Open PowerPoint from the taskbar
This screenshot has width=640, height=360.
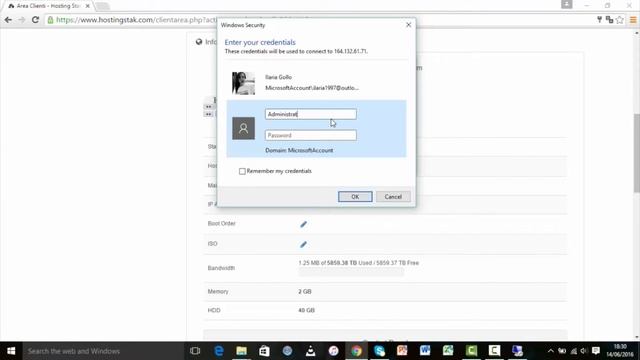[x=402, y=351]
